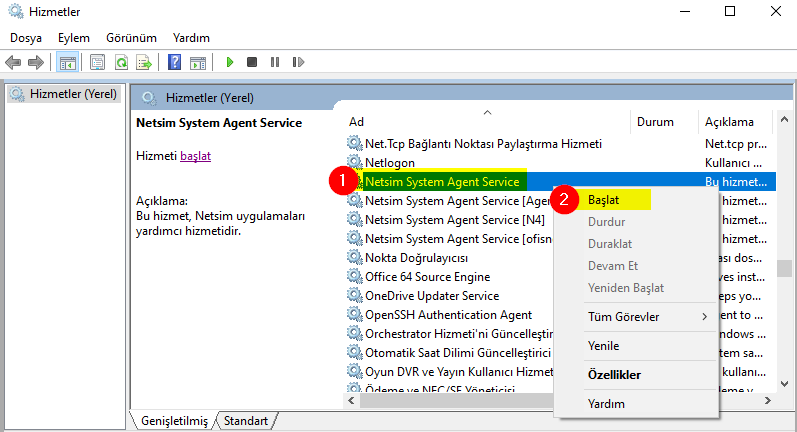Click the Restart Service icon
The width and height of the screenshot is (797, 432).
coord(298,62)
